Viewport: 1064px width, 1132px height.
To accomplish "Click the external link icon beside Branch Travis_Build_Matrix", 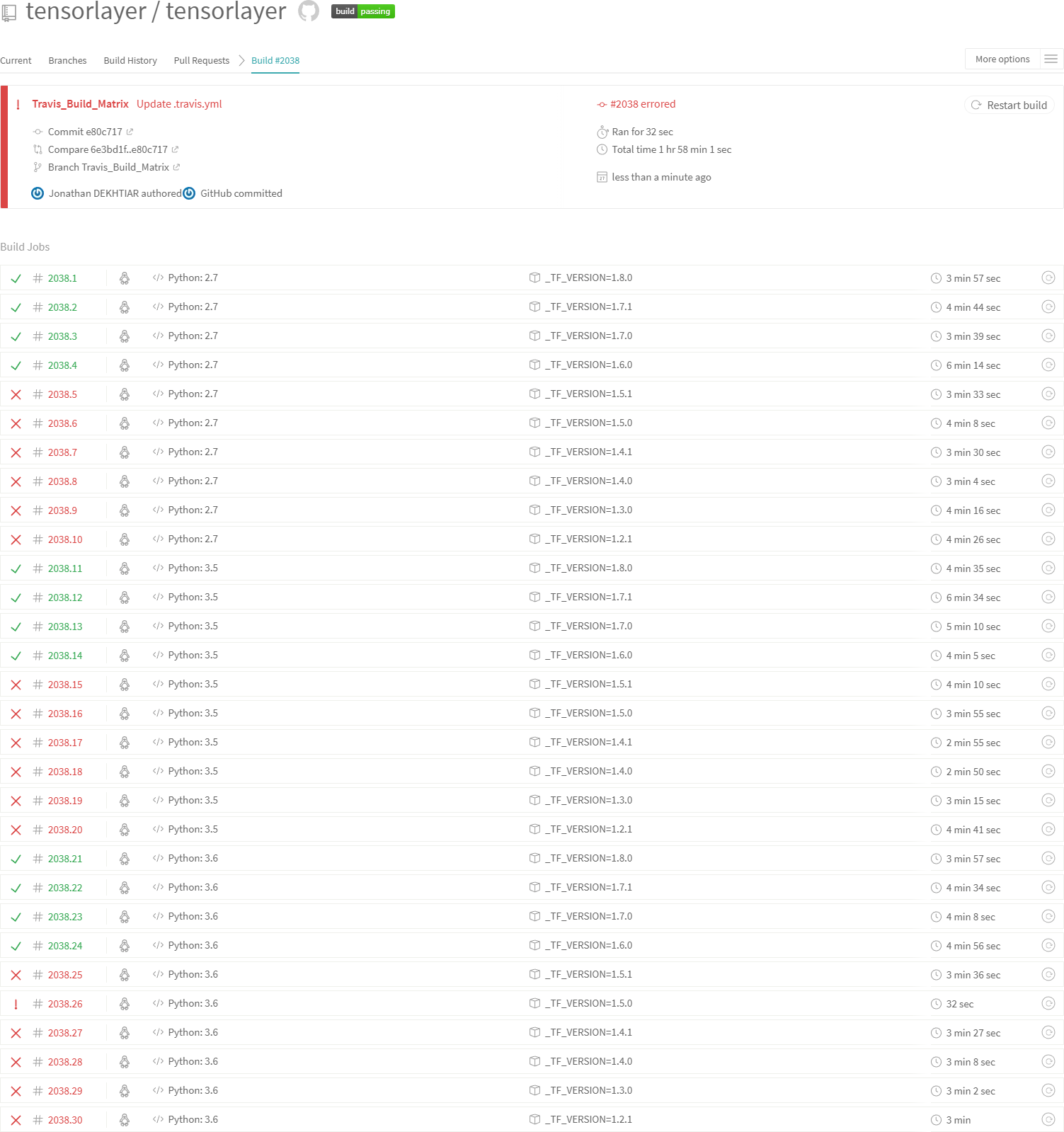I will (176, 167).
